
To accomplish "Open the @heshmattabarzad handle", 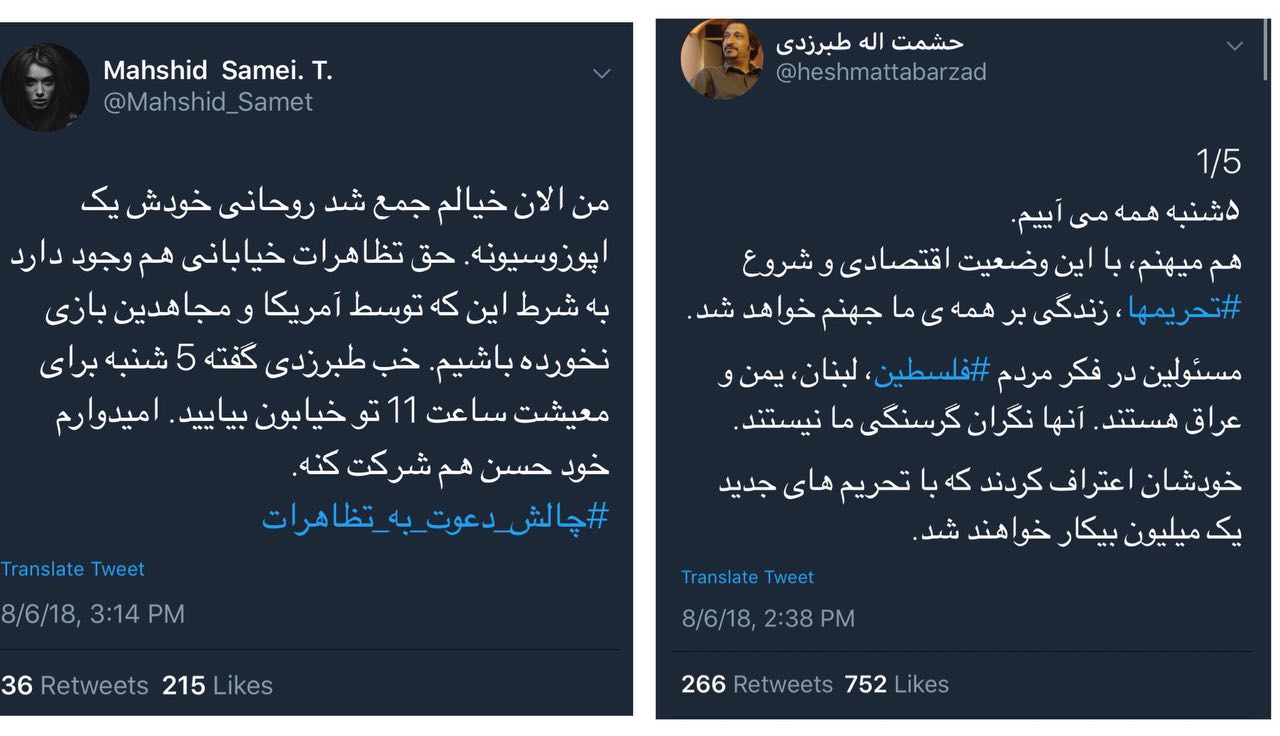I will point(881,72).
